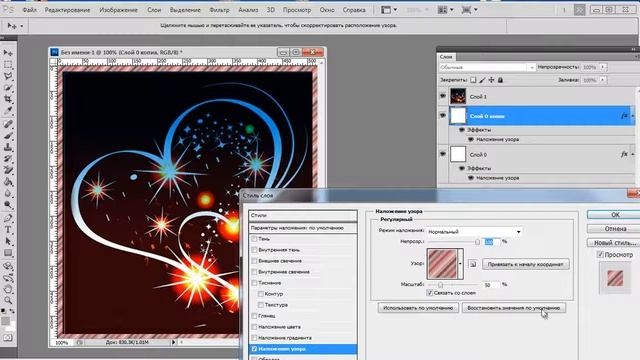Lock all icon in Layers panel
Image resolution: width=640 pixels, height=360 pixels.
pyautogui.click(x=500, y=80)
